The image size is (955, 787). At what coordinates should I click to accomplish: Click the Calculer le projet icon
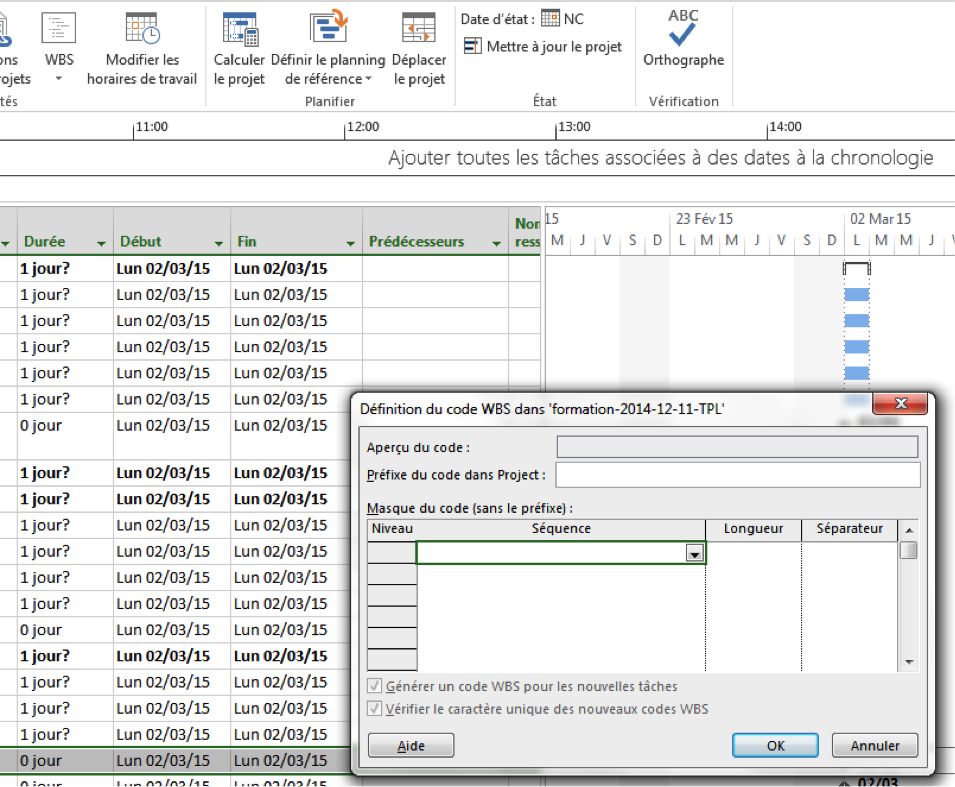coord(239,29)
